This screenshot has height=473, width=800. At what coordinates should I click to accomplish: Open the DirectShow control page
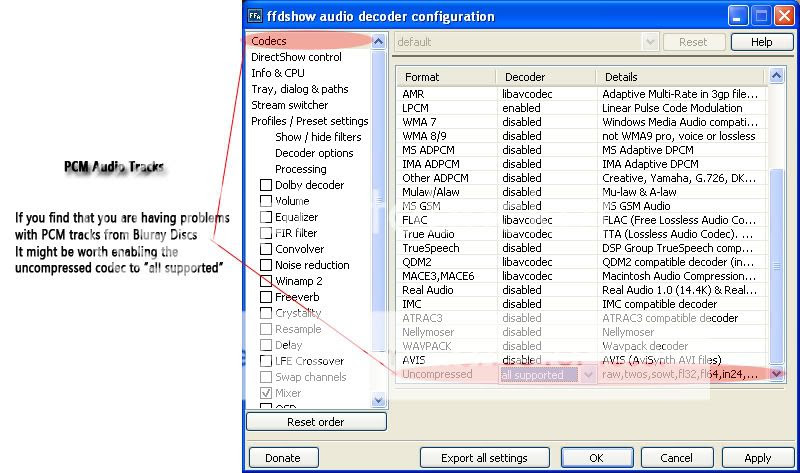[296, 57]
